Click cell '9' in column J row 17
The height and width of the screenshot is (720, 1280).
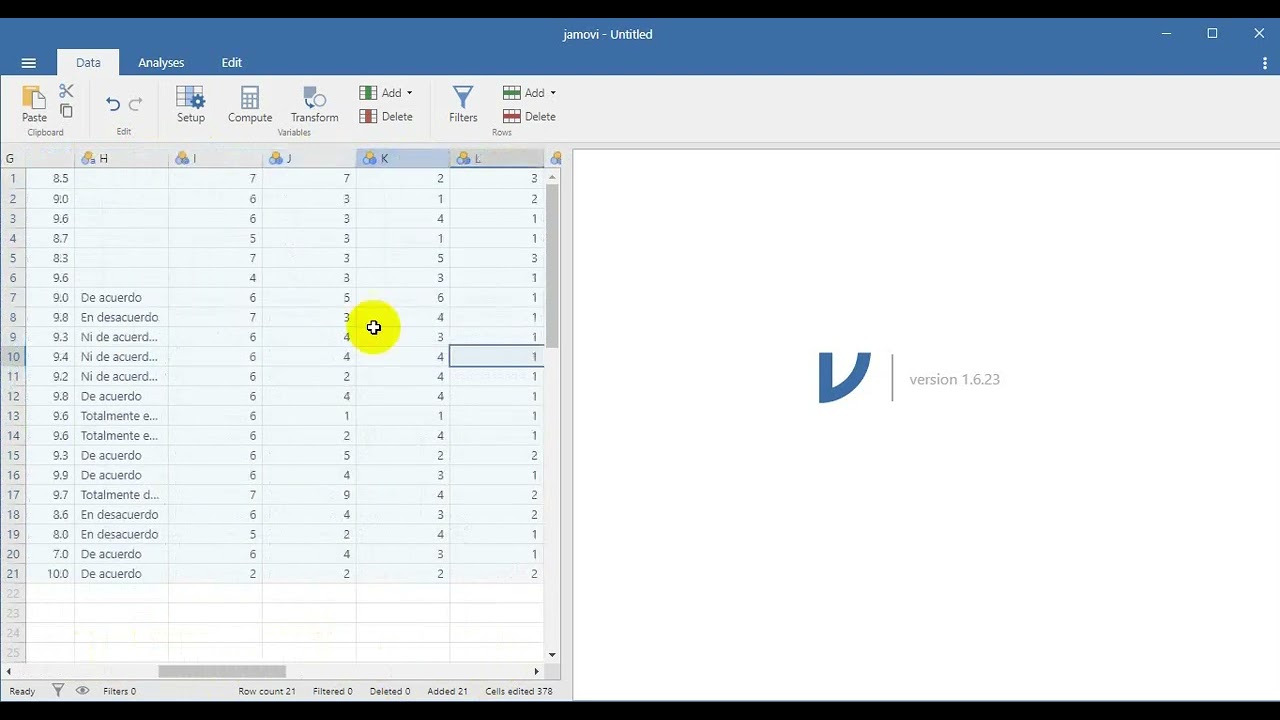pyautogui.click(x=309, y=494)
